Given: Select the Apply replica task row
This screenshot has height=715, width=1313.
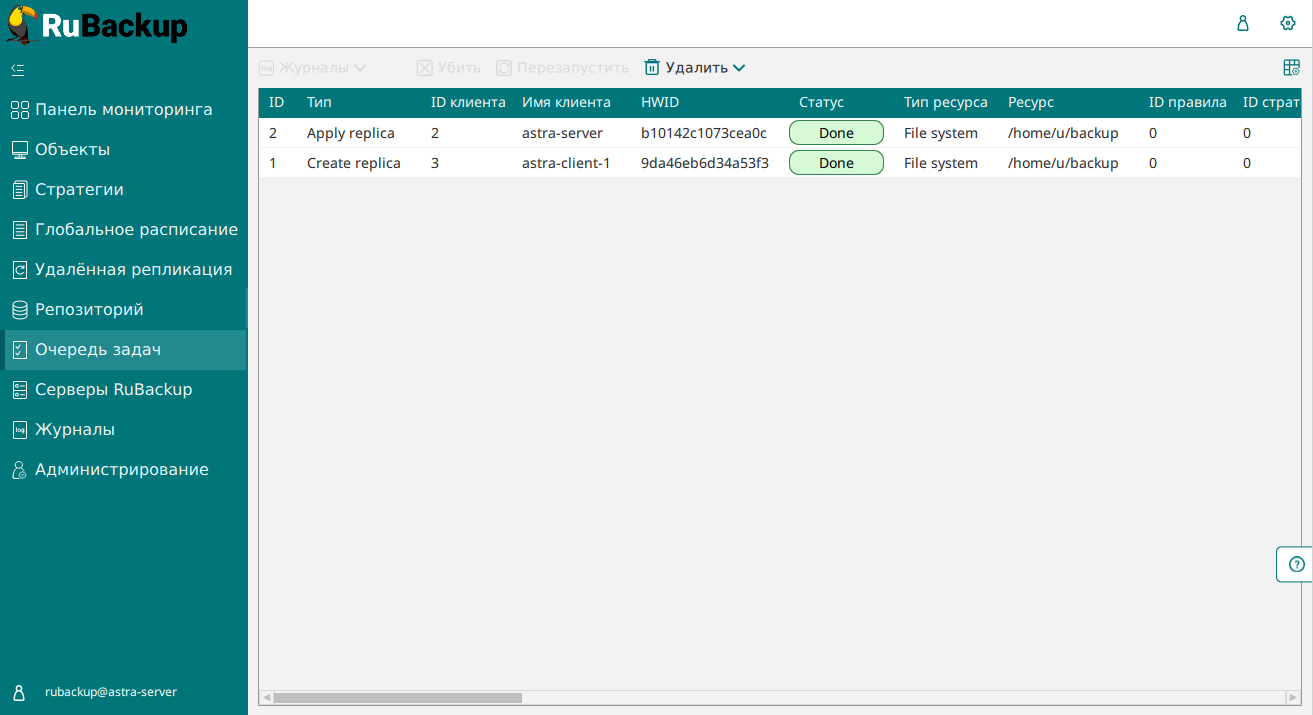Looking at the screenshot, I should (350, 133).
